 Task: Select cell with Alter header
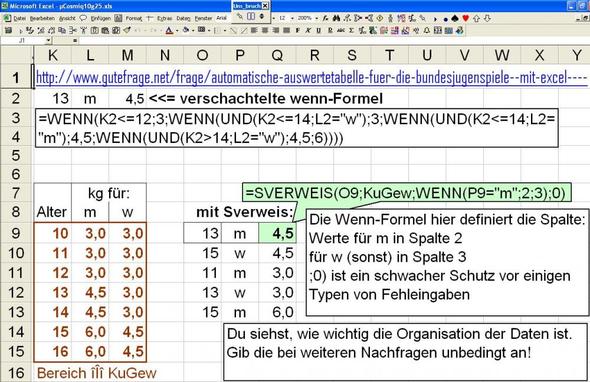point(53,212)
